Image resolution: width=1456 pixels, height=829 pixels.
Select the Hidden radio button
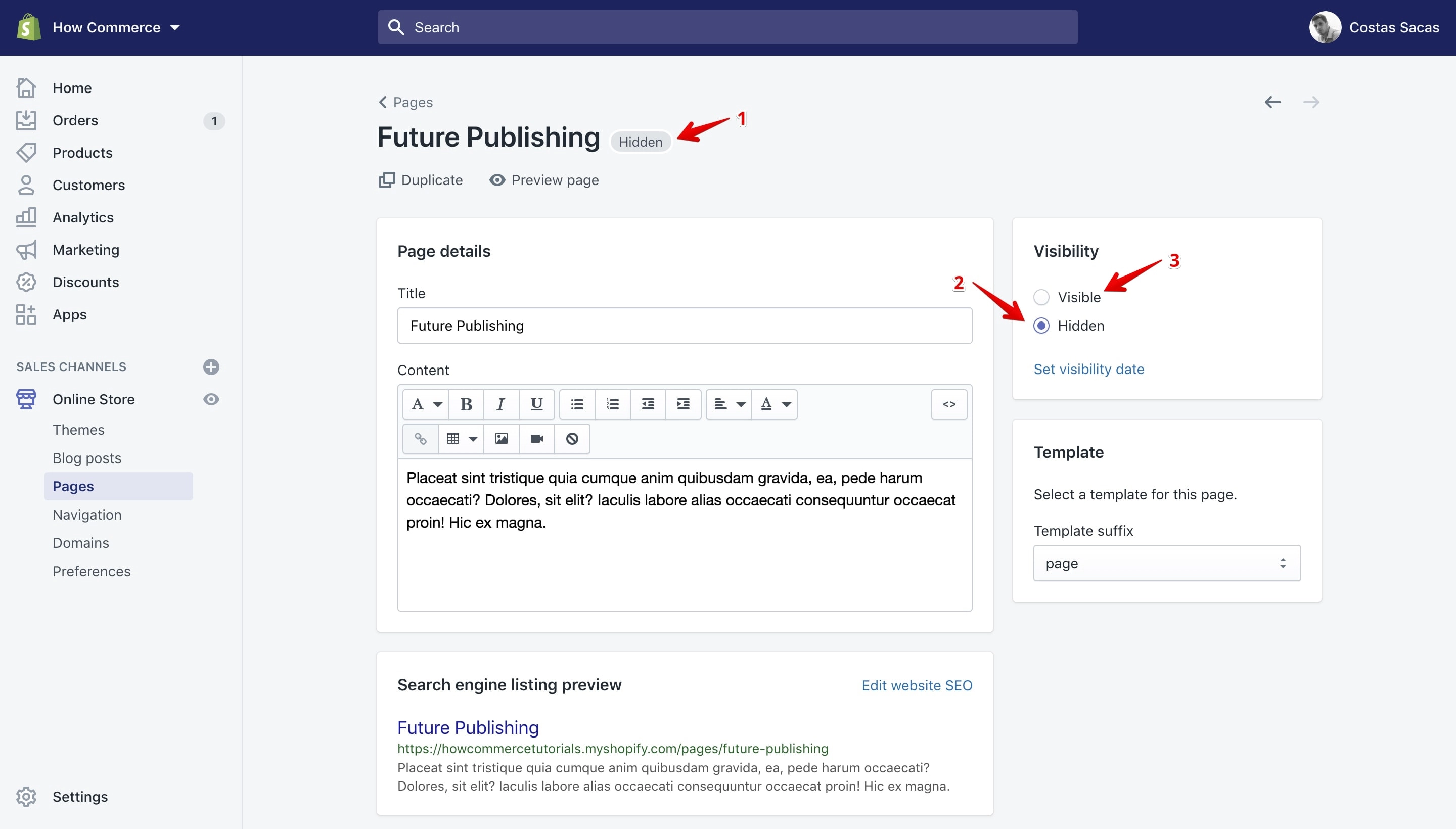click(1041, 326)
